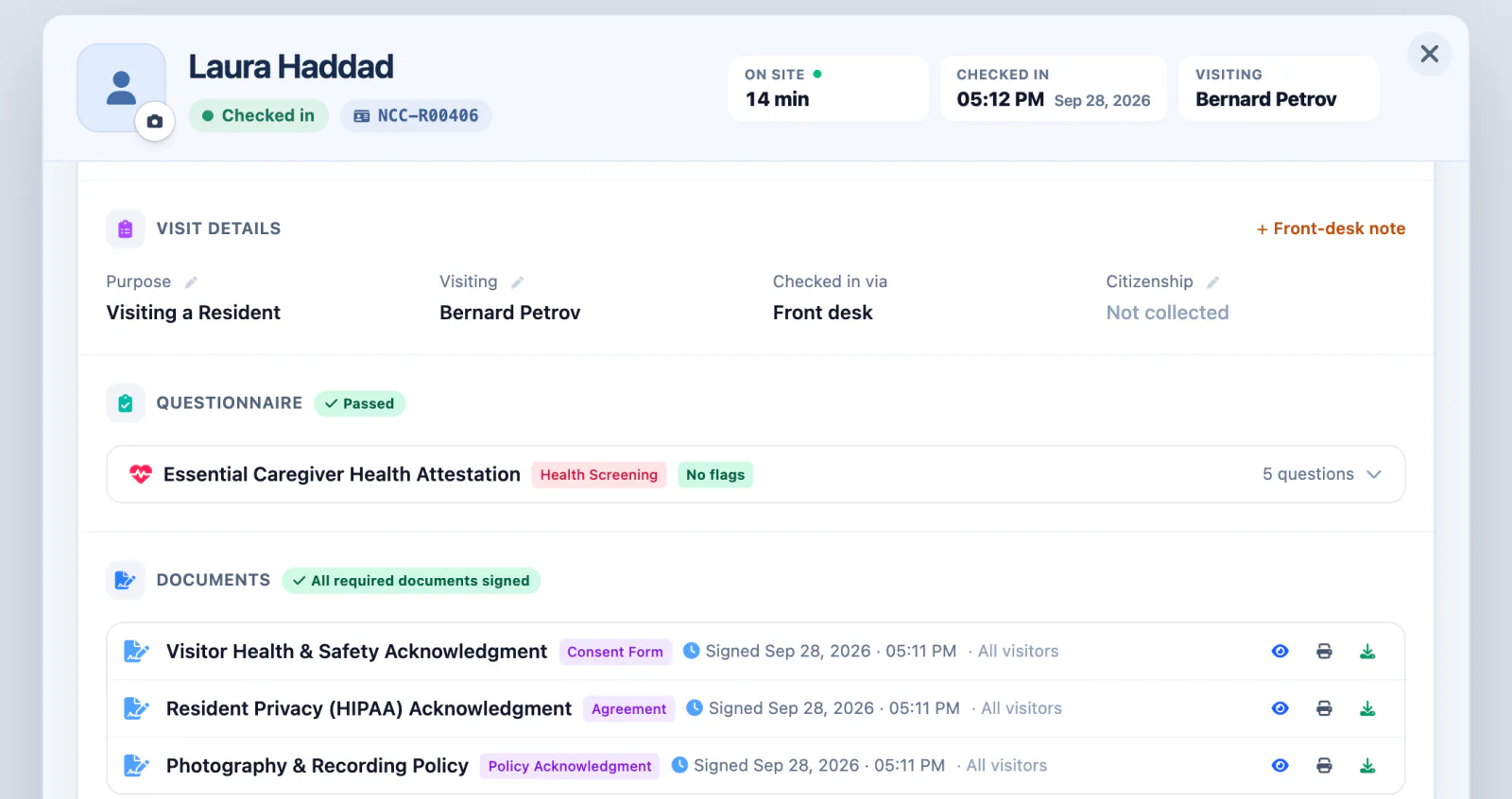
Task: Click the Visit Details clipboard icon
Action: [126, 229]
